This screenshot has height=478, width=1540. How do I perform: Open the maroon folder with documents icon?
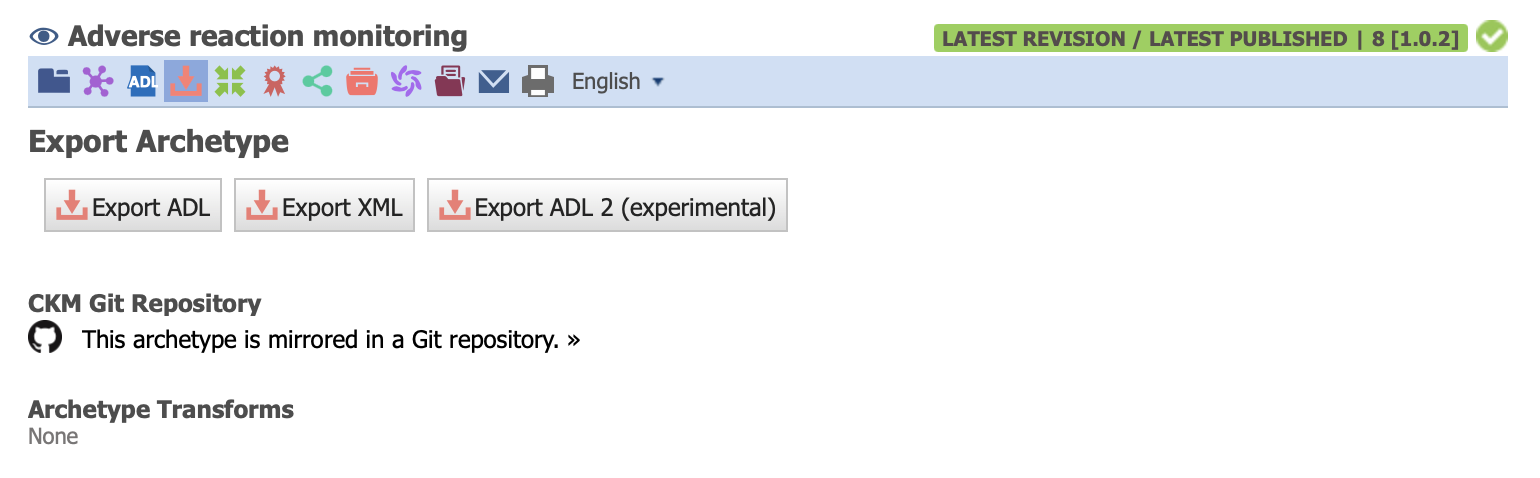[450, 81]
